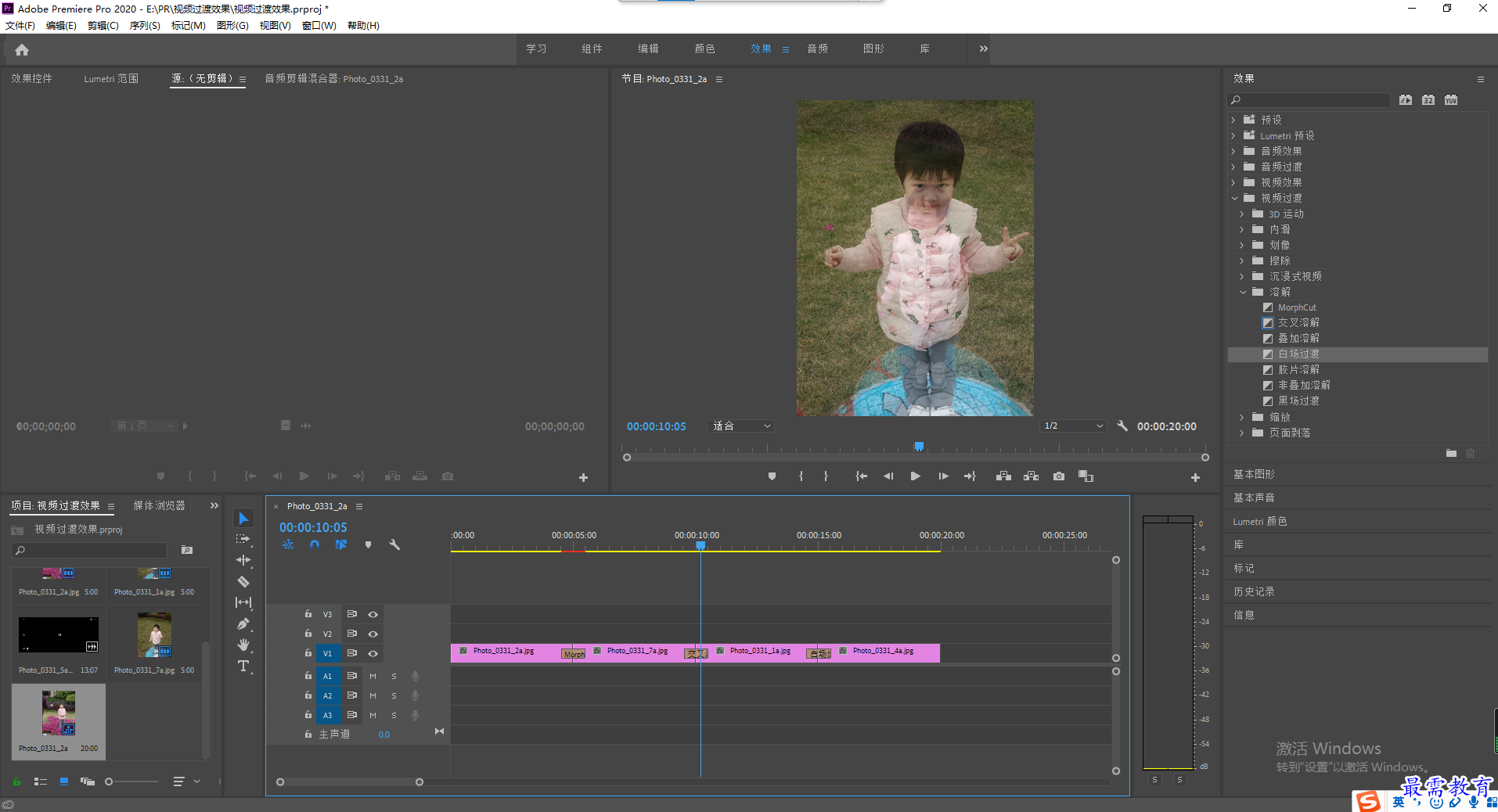Toggle V1 track output eye
The height and width of the screenshot is (812, 1498).
click(x=373, y=653)
